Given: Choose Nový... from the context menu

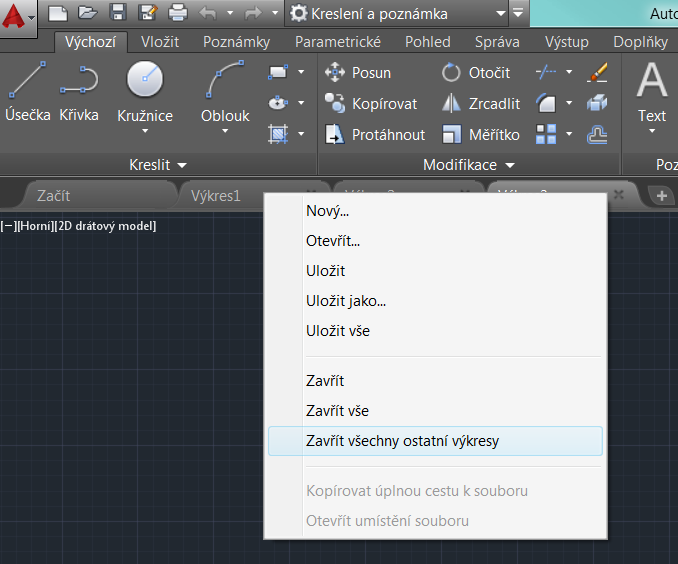Looking at the screenshot, I should tap(435, 211).
